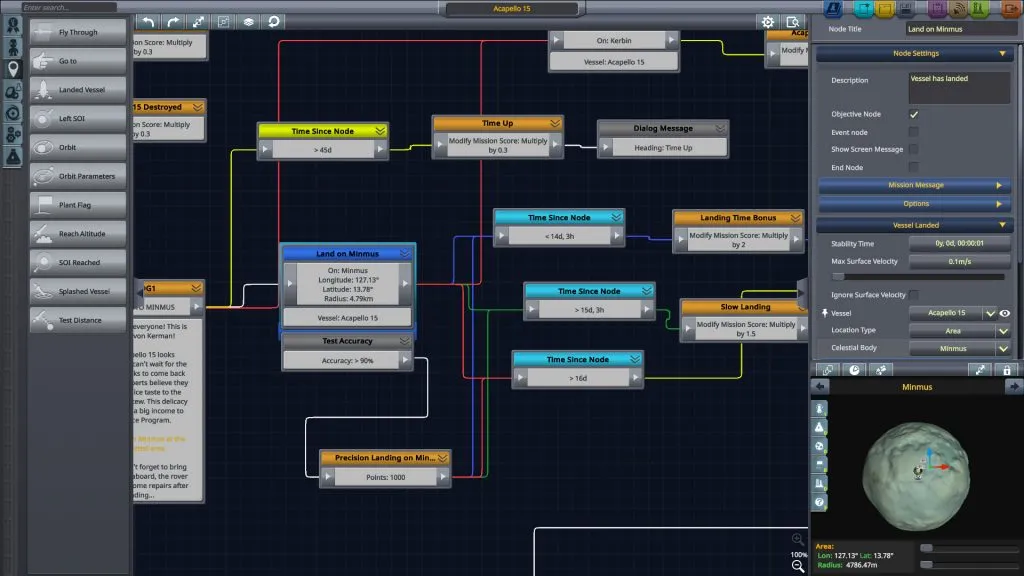
Task: Click the green rocket launch icon
Action: (x=978, y=8)
